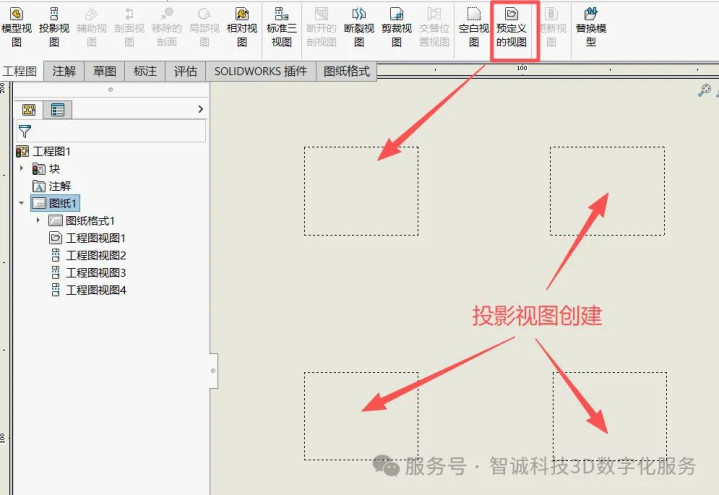Activate the 剪裁视图 crop view tool
Viewport: 719px width, 495px height.
pos(397,28)
